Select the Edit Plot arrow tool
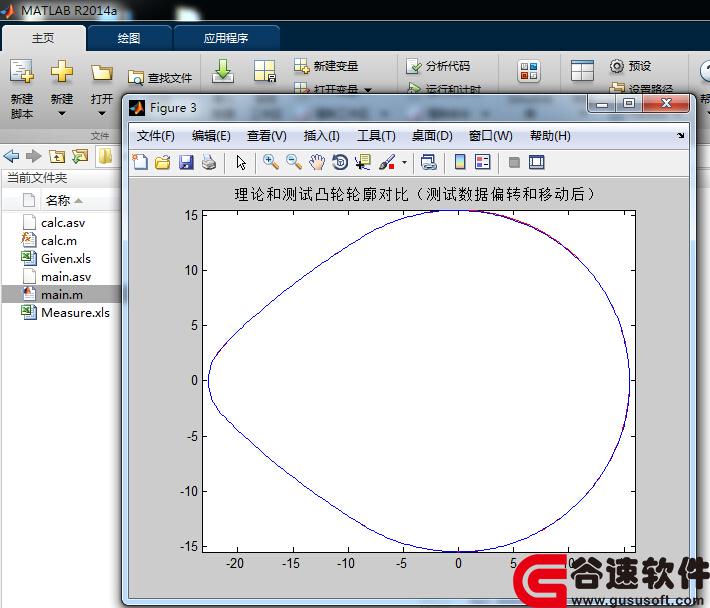The width and height of the screenshot is (710, 608). [241, 162]
